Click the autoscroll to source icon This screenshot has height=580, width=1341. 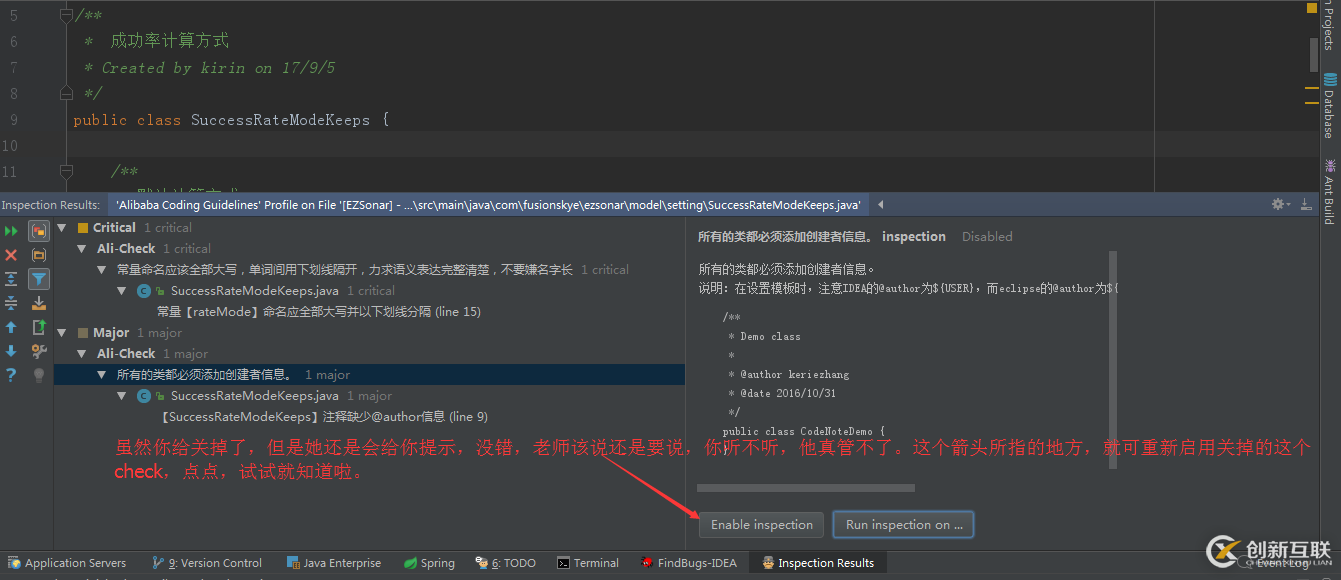[39, 303]
